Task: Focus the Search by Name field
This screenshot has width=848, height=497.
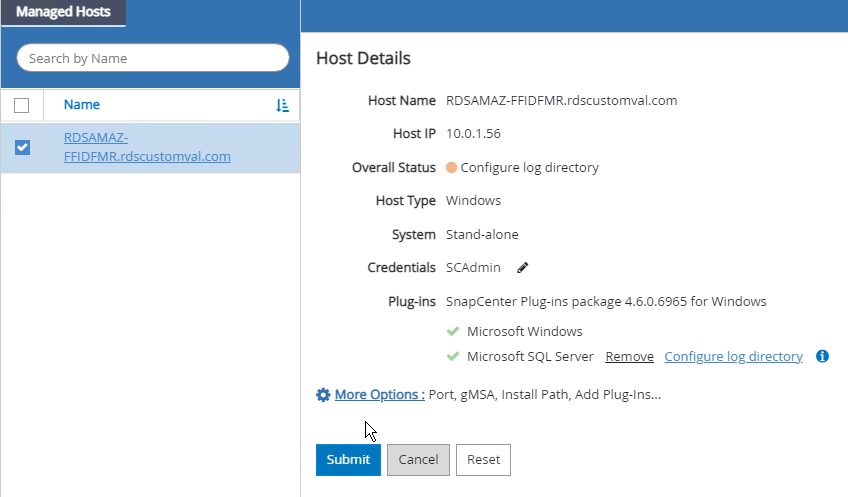Action: point(152,58)
